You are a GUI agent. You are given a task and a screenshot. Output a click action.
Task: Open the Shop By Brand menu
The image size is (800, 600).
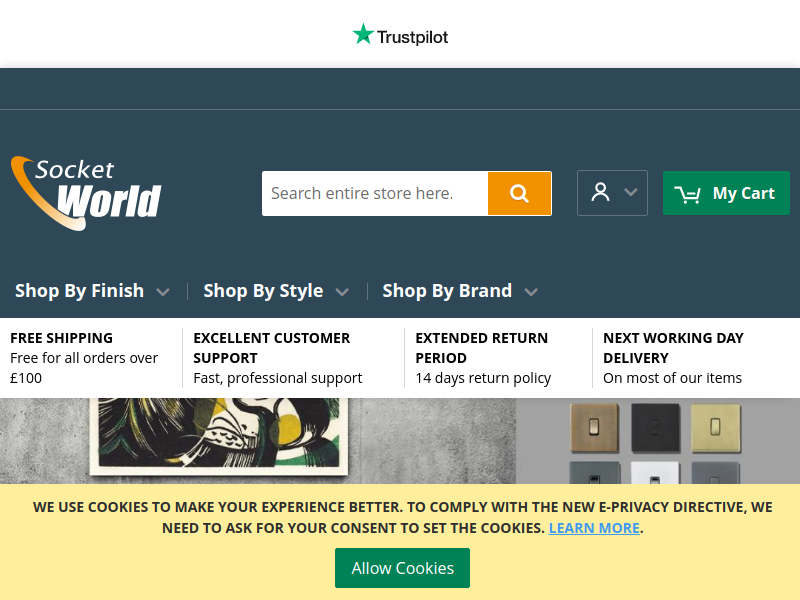pos(447,290)
